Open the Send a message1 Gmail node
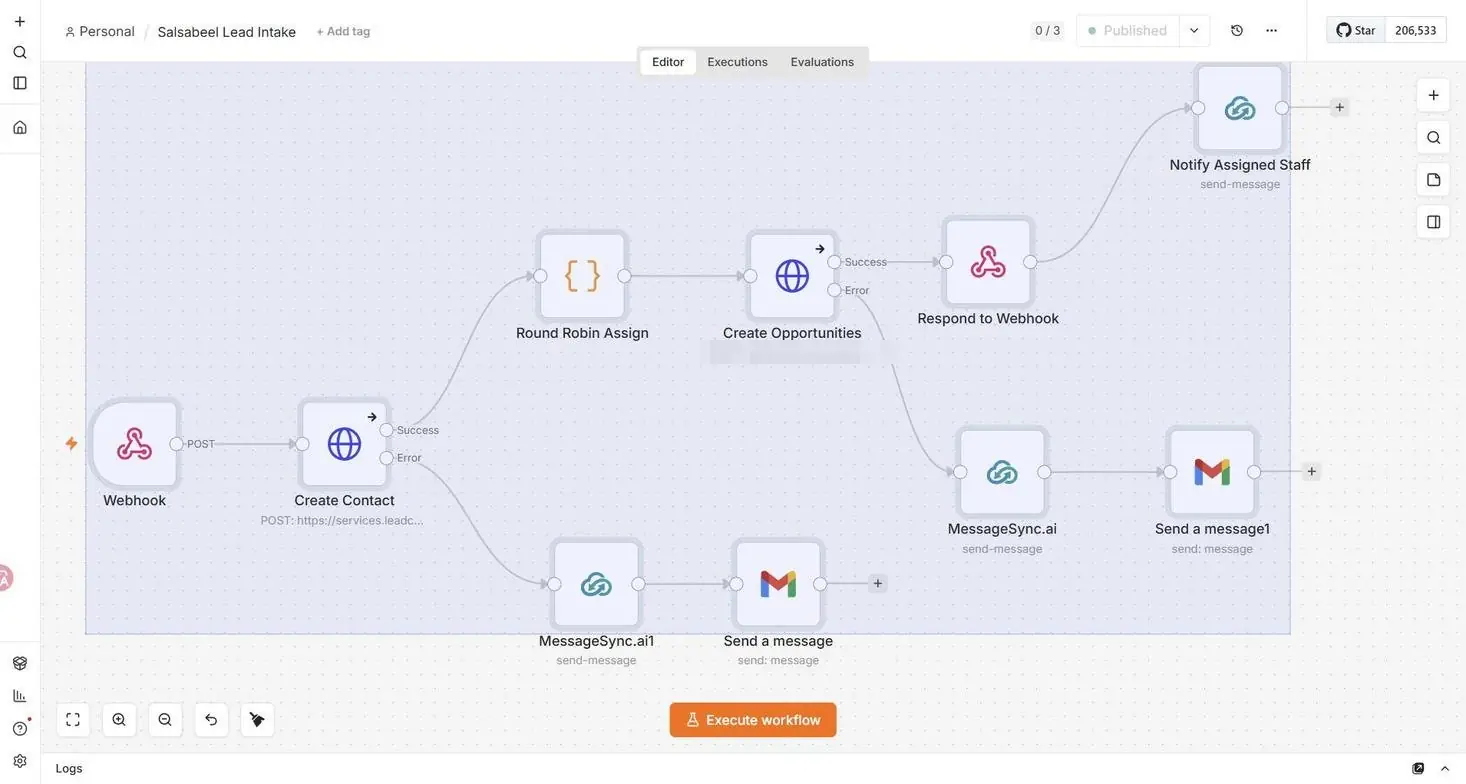Screen dimensions: 1466x784 click(x=1212, y=472)
